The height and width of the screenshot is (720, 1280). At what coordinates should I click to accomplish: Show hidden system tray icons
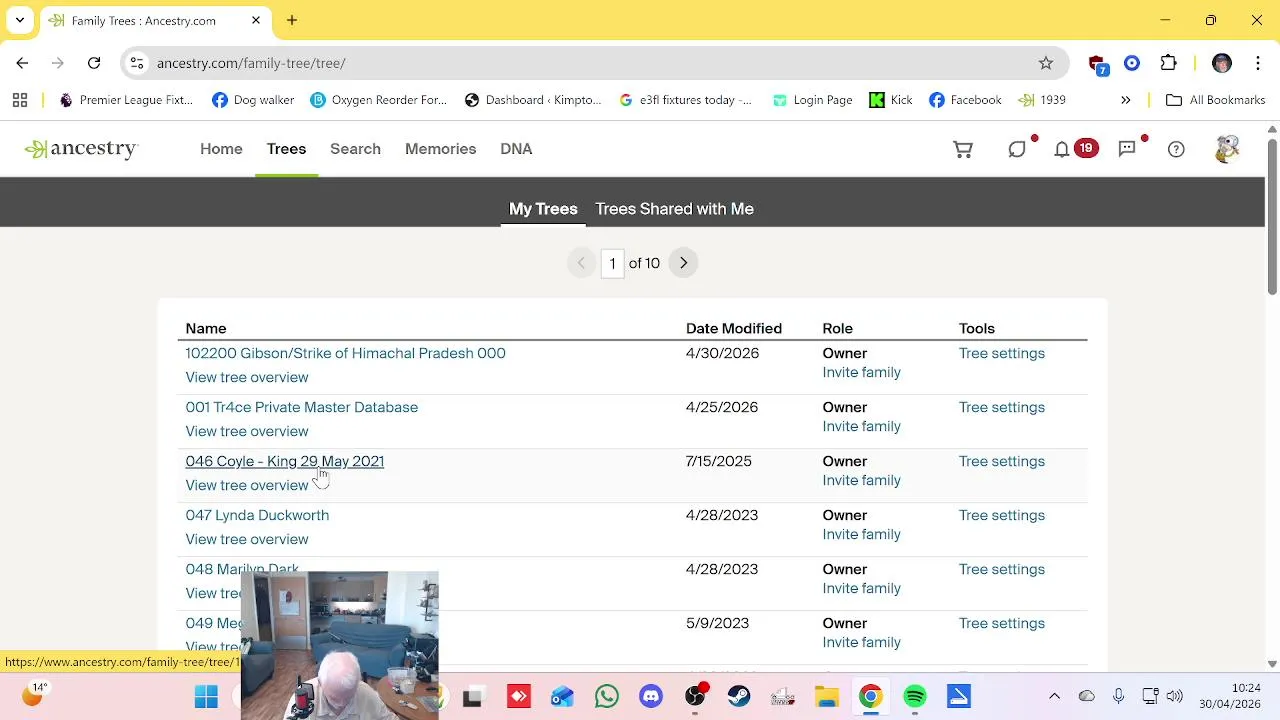pyautogui.click(x=1054, y=697)
